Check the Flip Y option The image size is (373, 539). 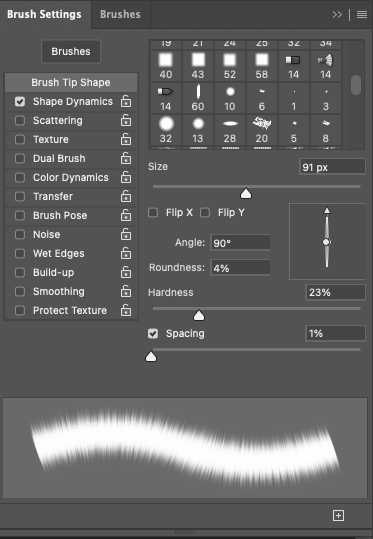pyautogui.click(x=205, y=212)
